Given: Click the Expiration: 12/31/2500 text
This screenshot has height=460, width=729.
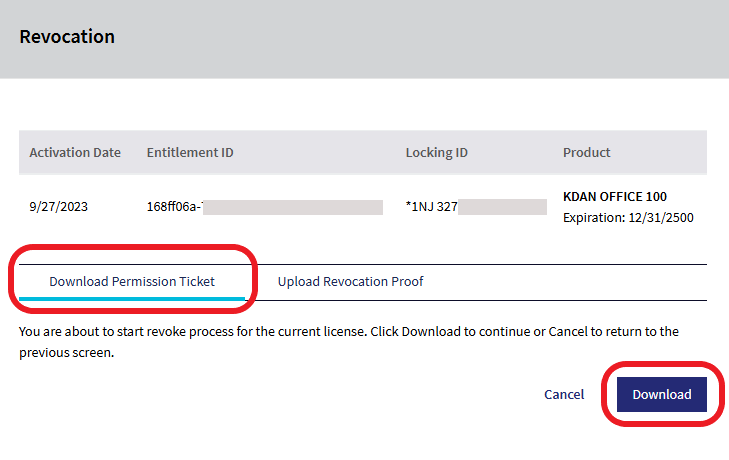Looking at the screenshot, I should (x=628, y=218).
